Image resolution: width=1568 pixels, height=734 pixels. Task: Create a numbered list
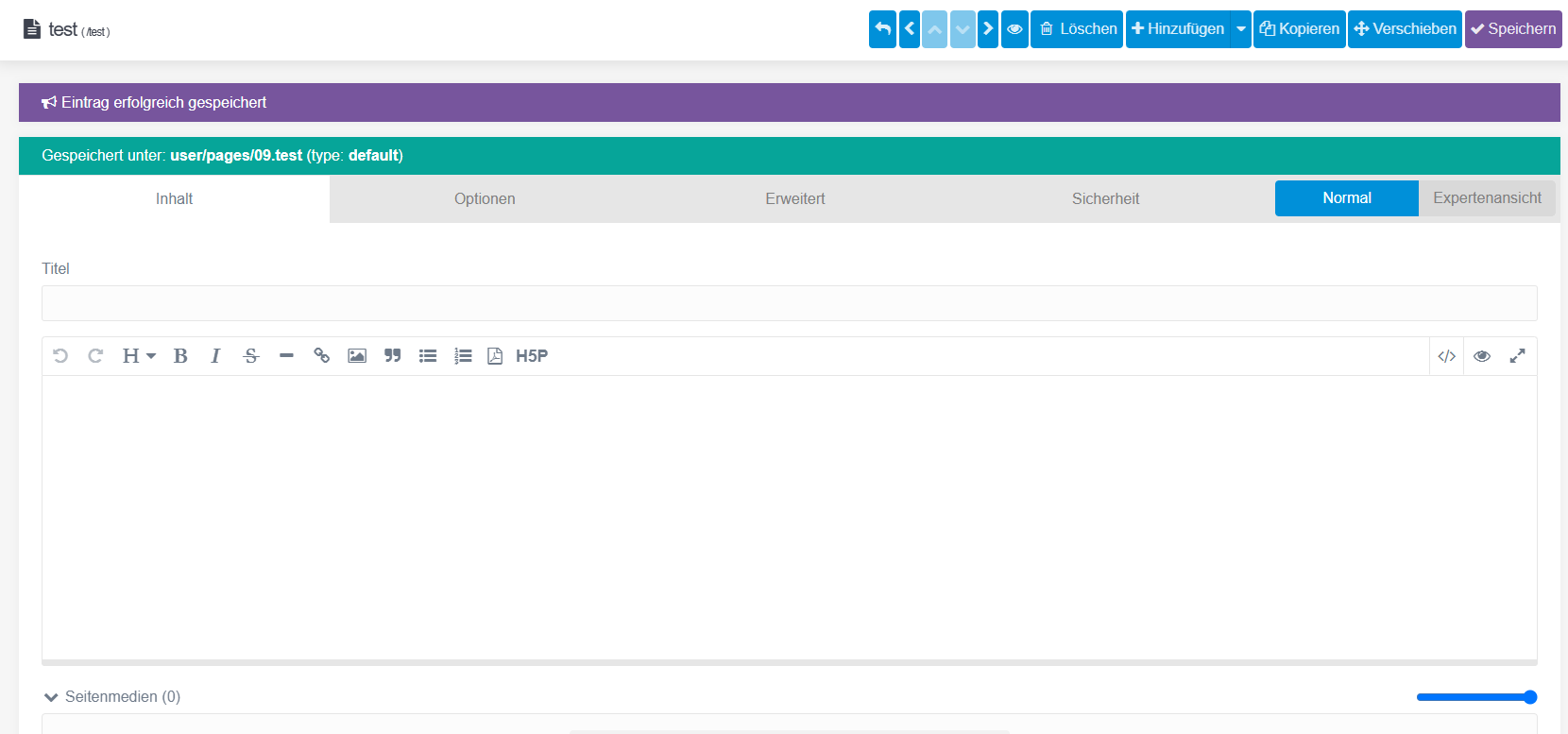click(463, 356)
